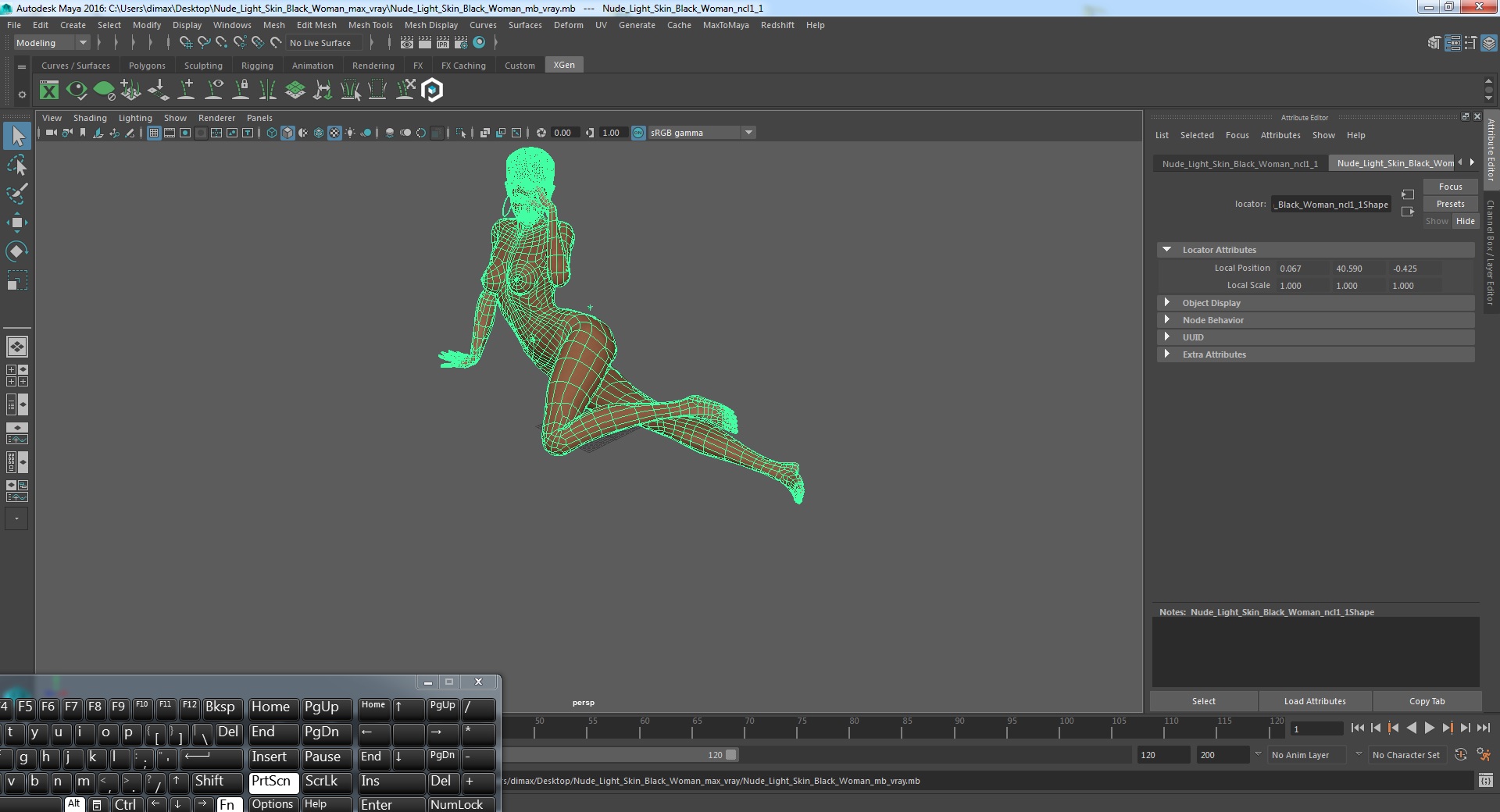Click the white hexagon shelf icon
Image resolution: width=1500 pixels, height=812 pixels.
pos(432,91)
